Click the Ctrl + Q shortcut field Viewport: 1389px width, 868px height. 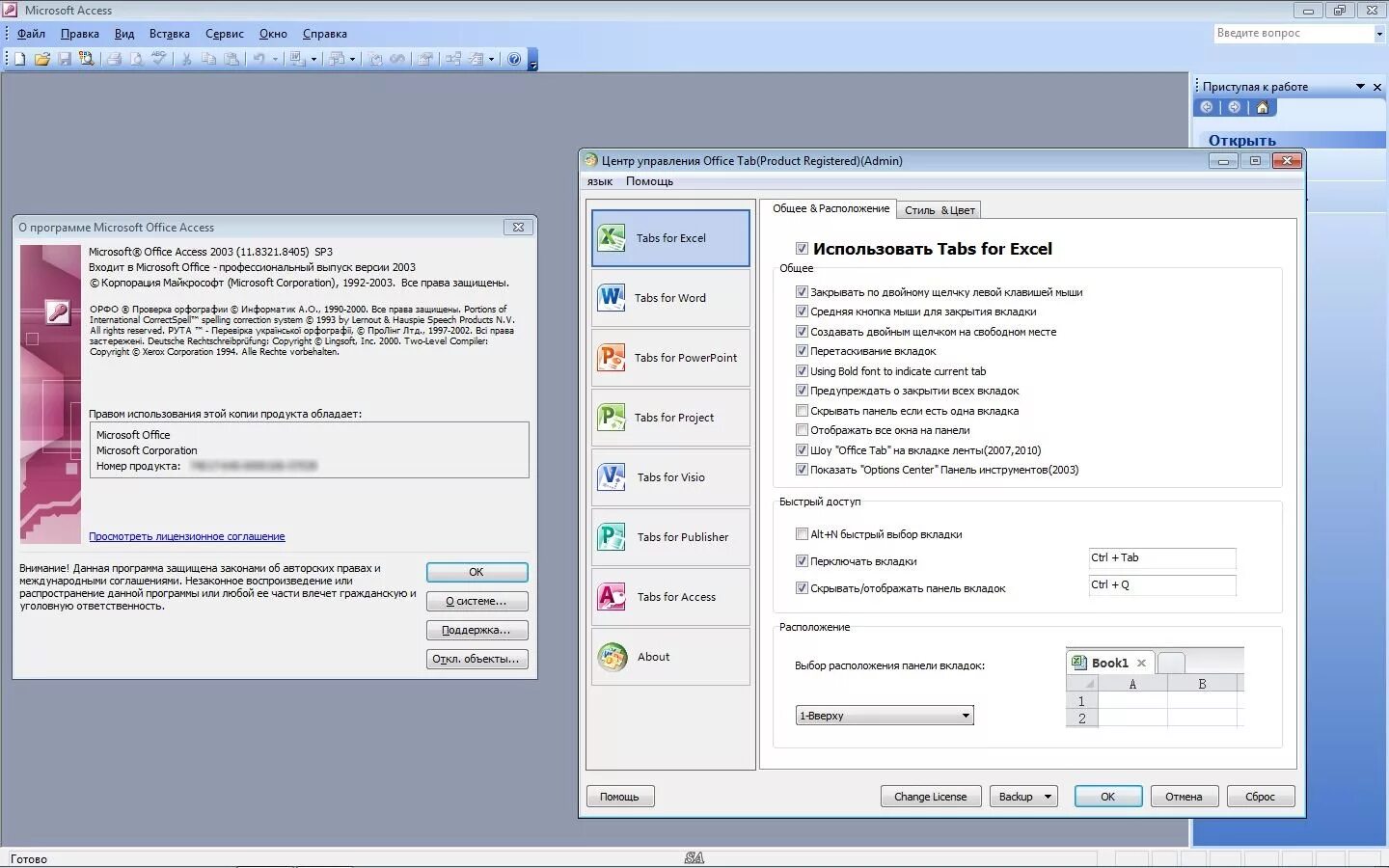[x=1162, y=585]
